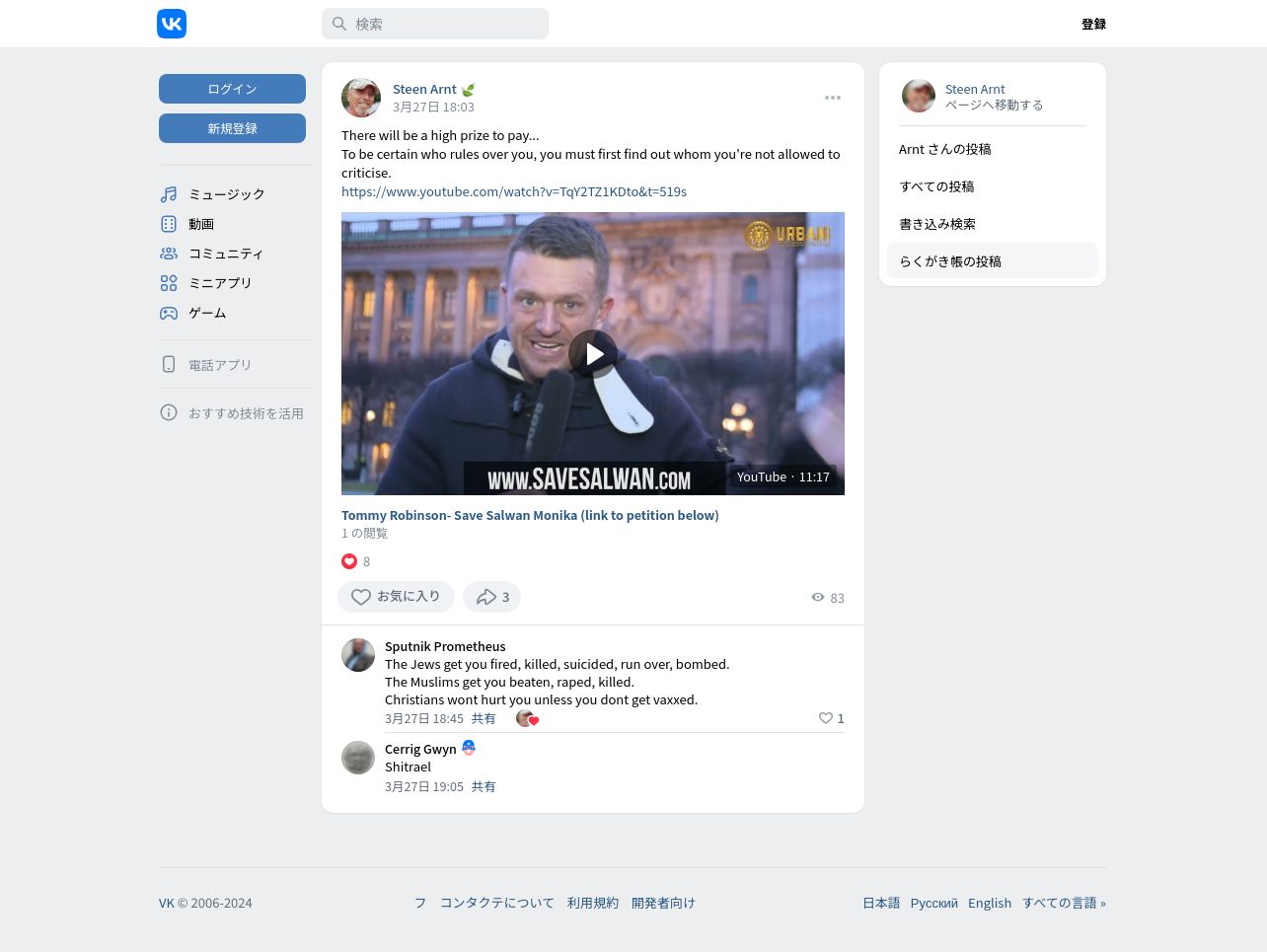Viewport: 1267px width, 952px height.
Task: Click the comment timestamp 3月27日 19:05
Action: click(x=424, y=786)
